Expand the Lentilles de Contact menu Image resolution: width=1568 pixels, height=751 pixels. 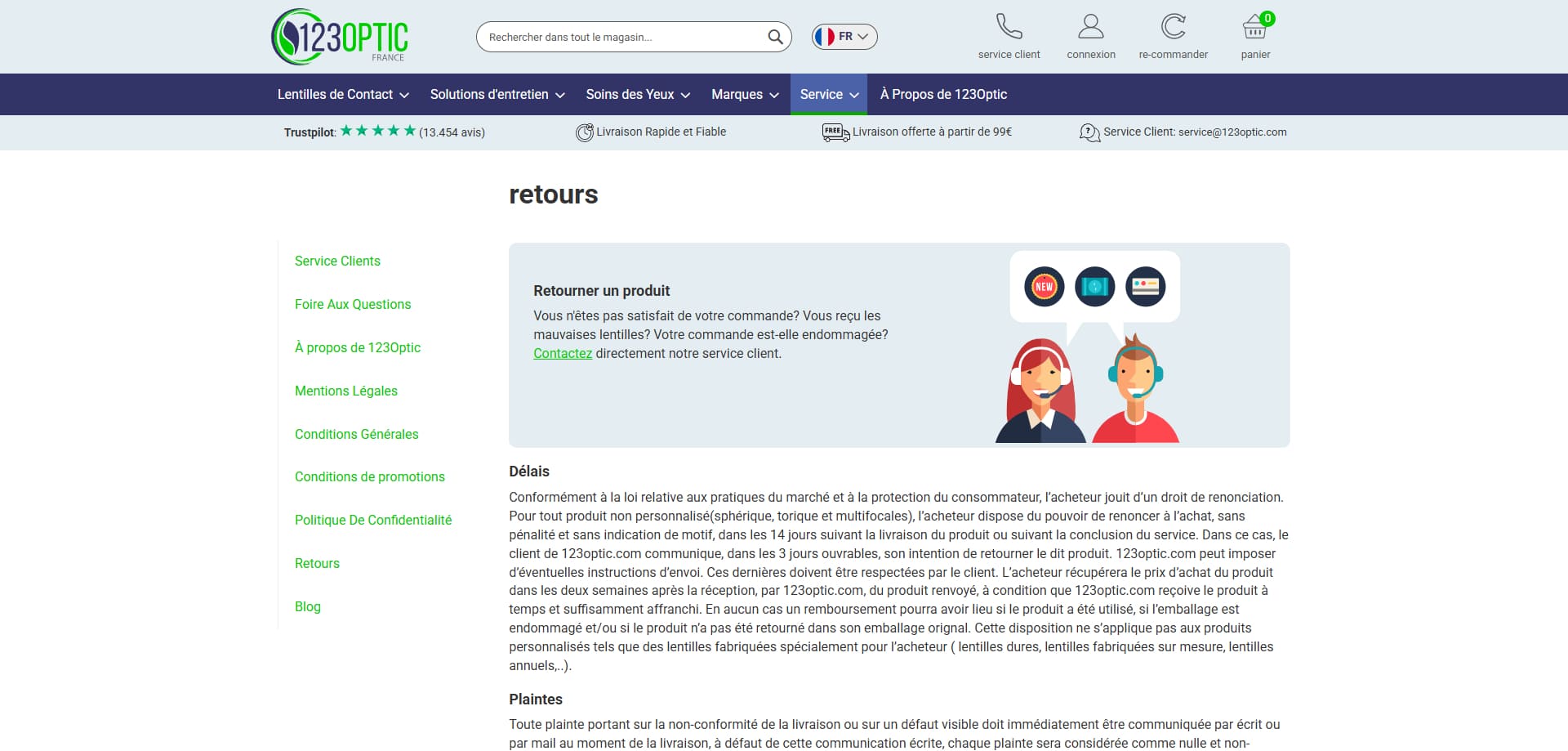343,95
